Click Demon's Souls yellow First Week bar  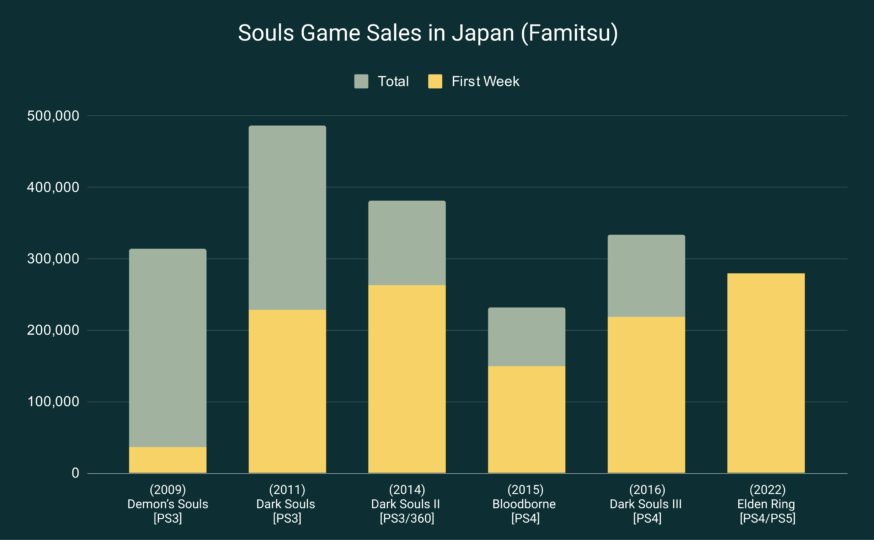168,460
